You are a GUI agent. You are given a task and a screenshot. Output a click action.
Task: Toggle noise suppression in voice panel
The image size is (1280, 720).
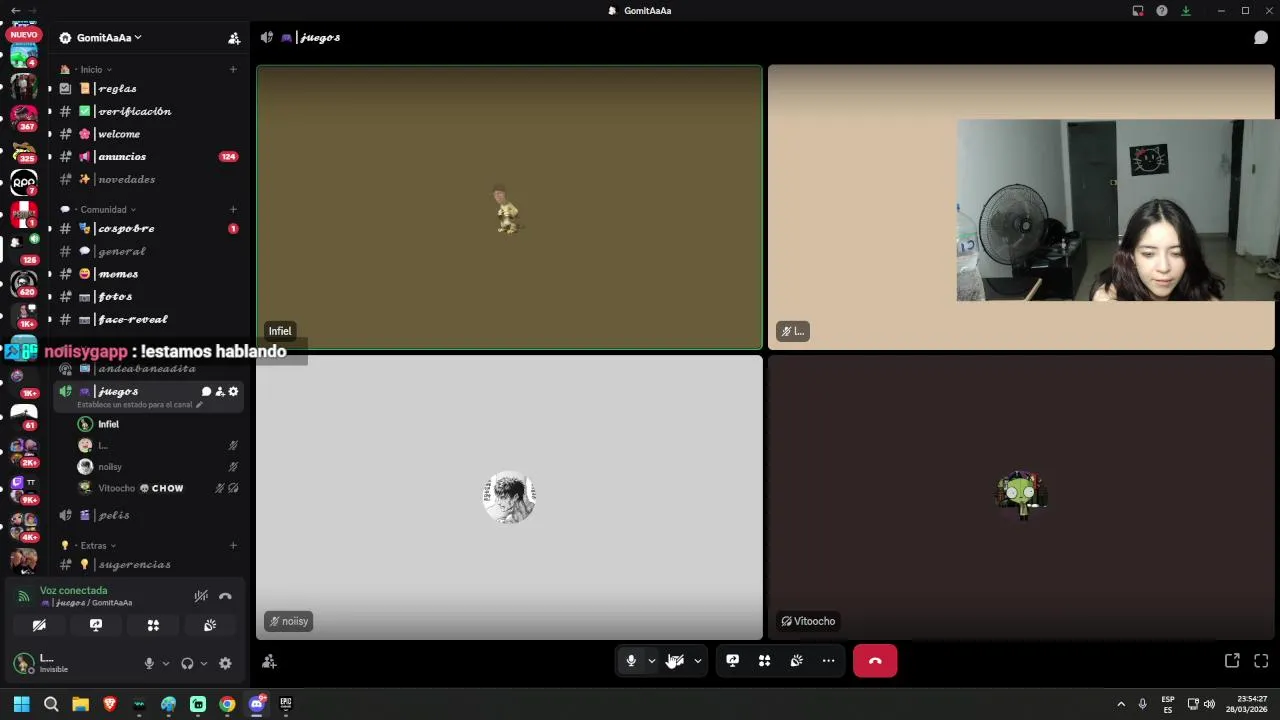point(201,596)
